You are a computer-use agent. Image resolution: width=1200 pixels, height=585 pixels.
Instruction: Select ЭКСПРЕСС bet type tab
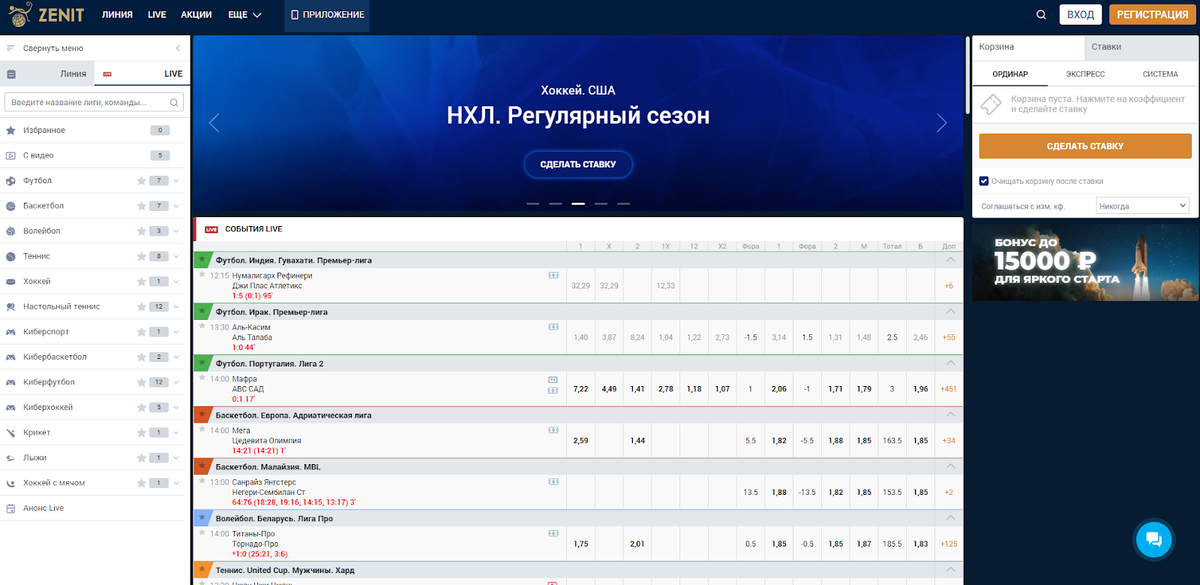(1085, 74)
